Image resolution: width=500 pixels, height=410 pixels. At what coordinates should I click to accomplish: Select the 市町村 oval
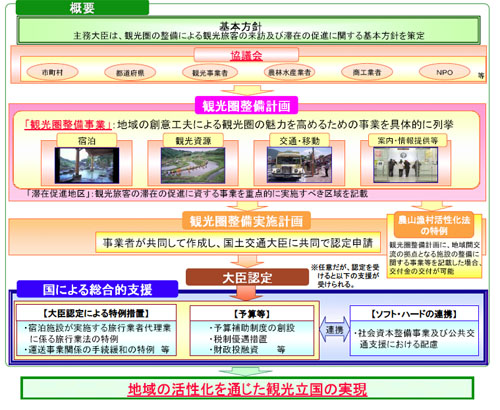click(x=52, y=72)
